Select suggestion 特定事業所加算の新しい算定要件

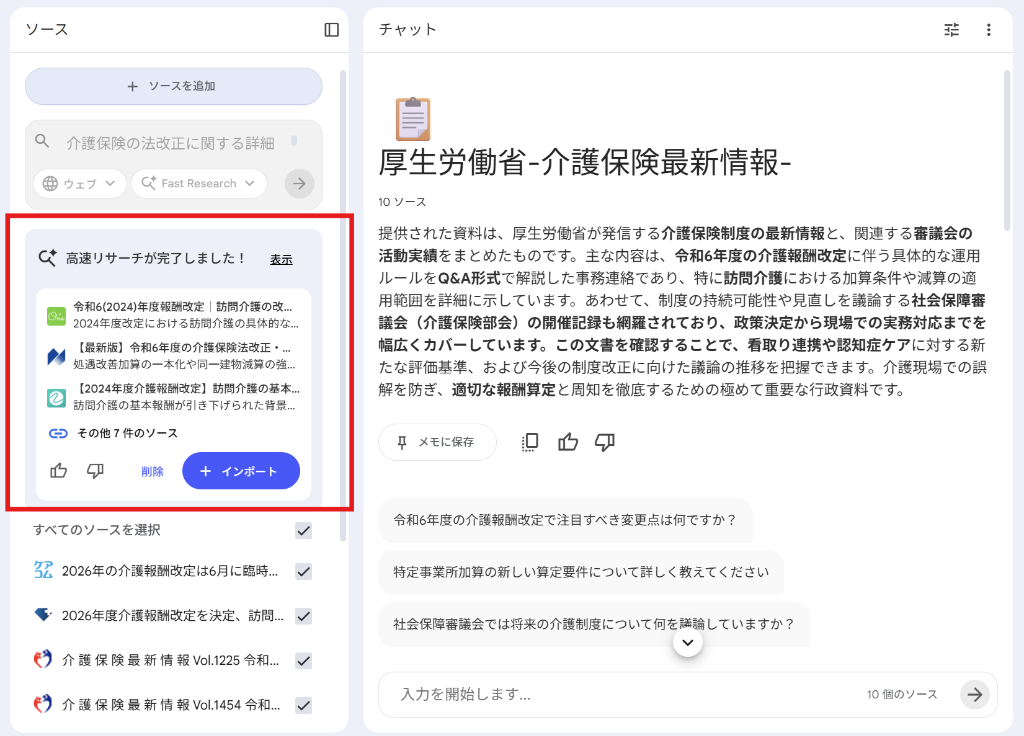581,572
